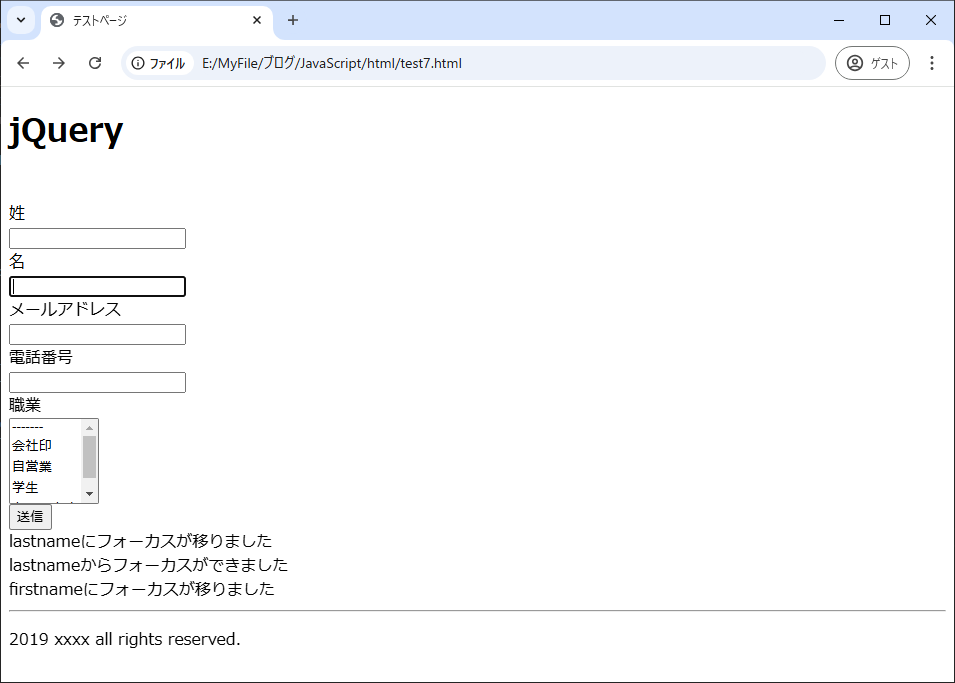Select 会社印 in the 職業 list
This screenshot has width=955, height=683.
[46, 445]
